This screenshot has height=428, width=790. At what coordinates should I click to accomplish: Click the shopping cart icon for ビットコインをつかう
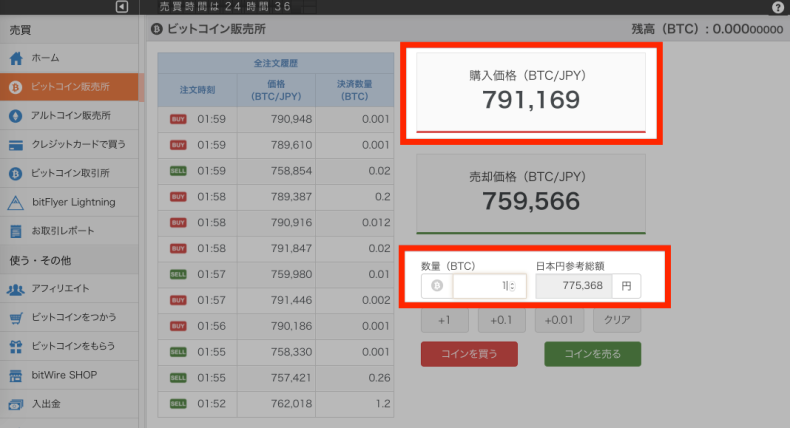point(16,318)
